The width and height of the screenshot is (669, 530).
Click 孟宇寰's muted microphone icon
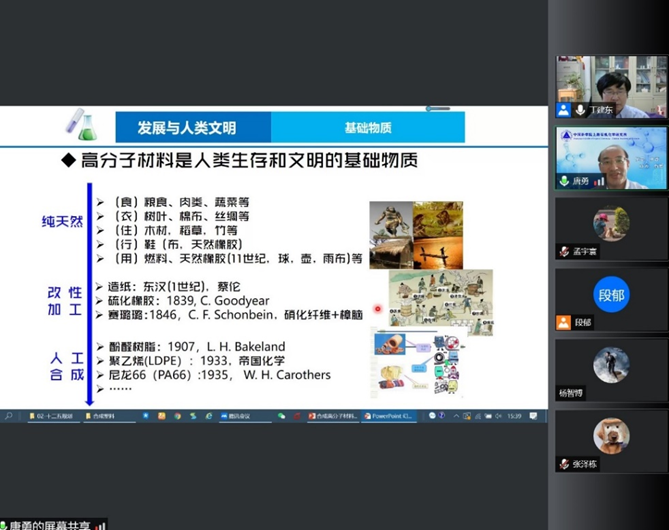(x=564, y=252)
